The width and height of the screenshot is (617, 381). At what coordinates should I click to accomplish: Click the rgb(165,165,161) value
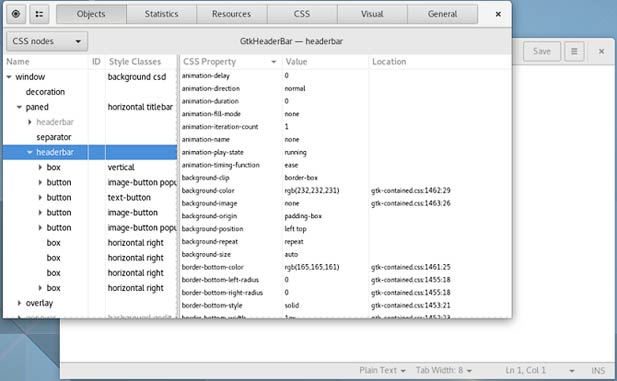312,267
